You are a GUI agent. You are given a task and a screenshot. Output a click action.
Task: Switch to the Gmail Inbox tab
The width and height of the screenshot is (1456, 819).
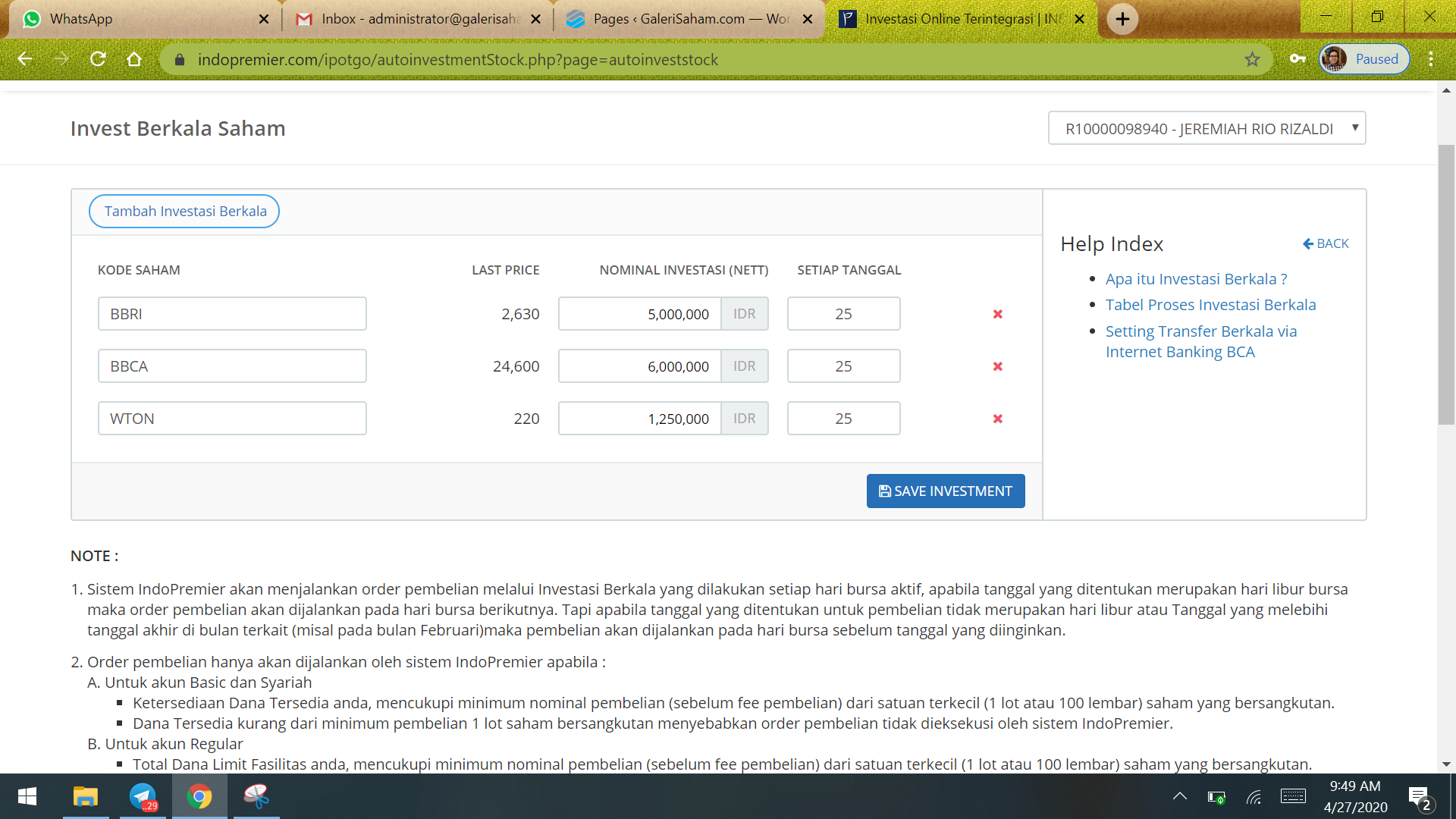click(x=417, y=19)
